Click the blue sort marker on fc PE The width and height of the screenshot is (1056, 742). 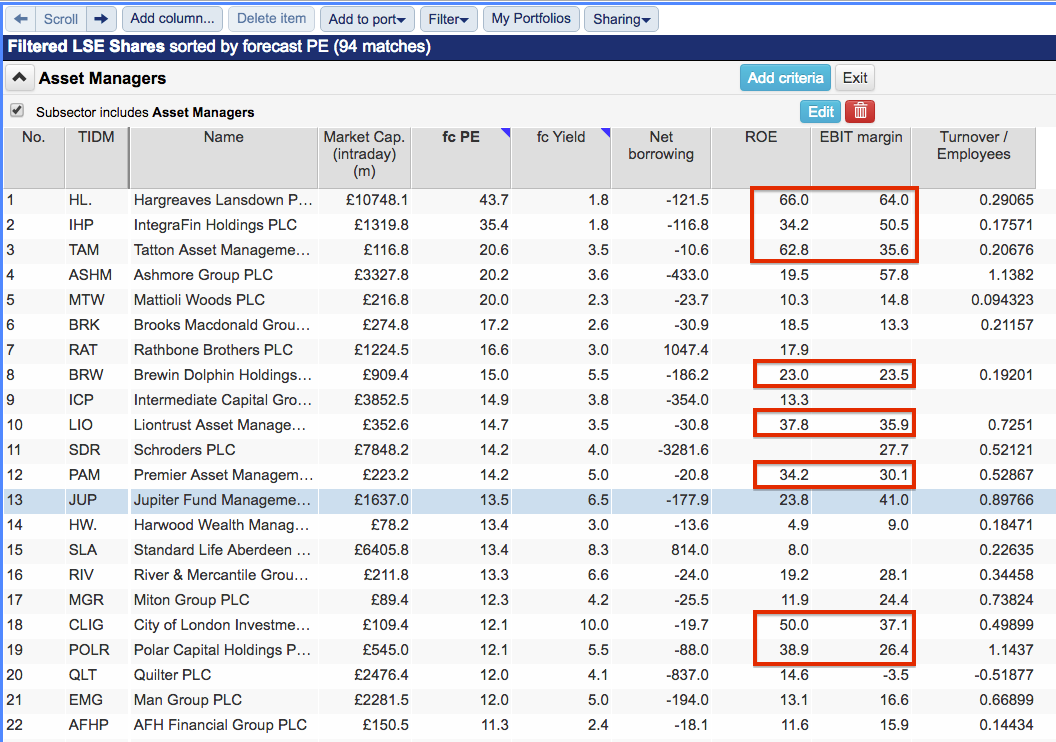pos(505,133)
